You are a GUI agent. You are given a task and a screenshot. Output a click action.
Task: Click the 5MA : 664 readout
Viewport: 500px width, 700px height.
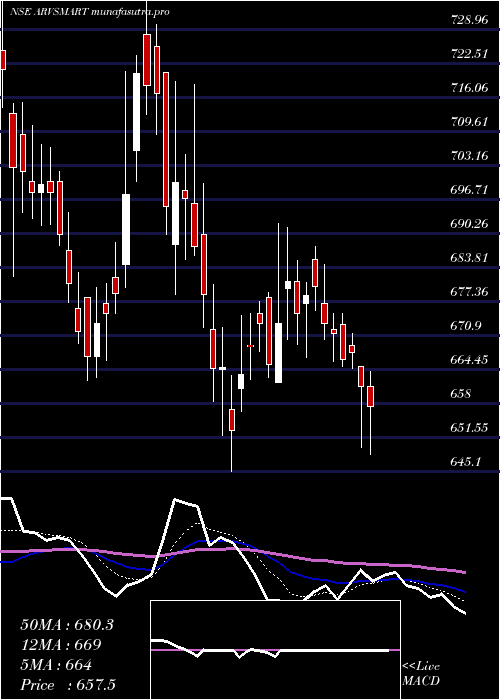(x=56, y=665)
